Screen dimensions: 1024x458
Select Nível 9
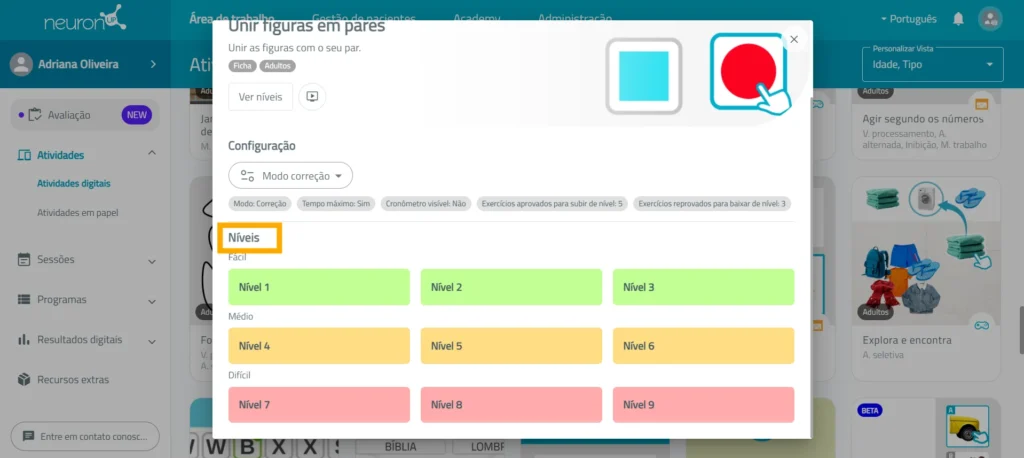pos(703,404)
